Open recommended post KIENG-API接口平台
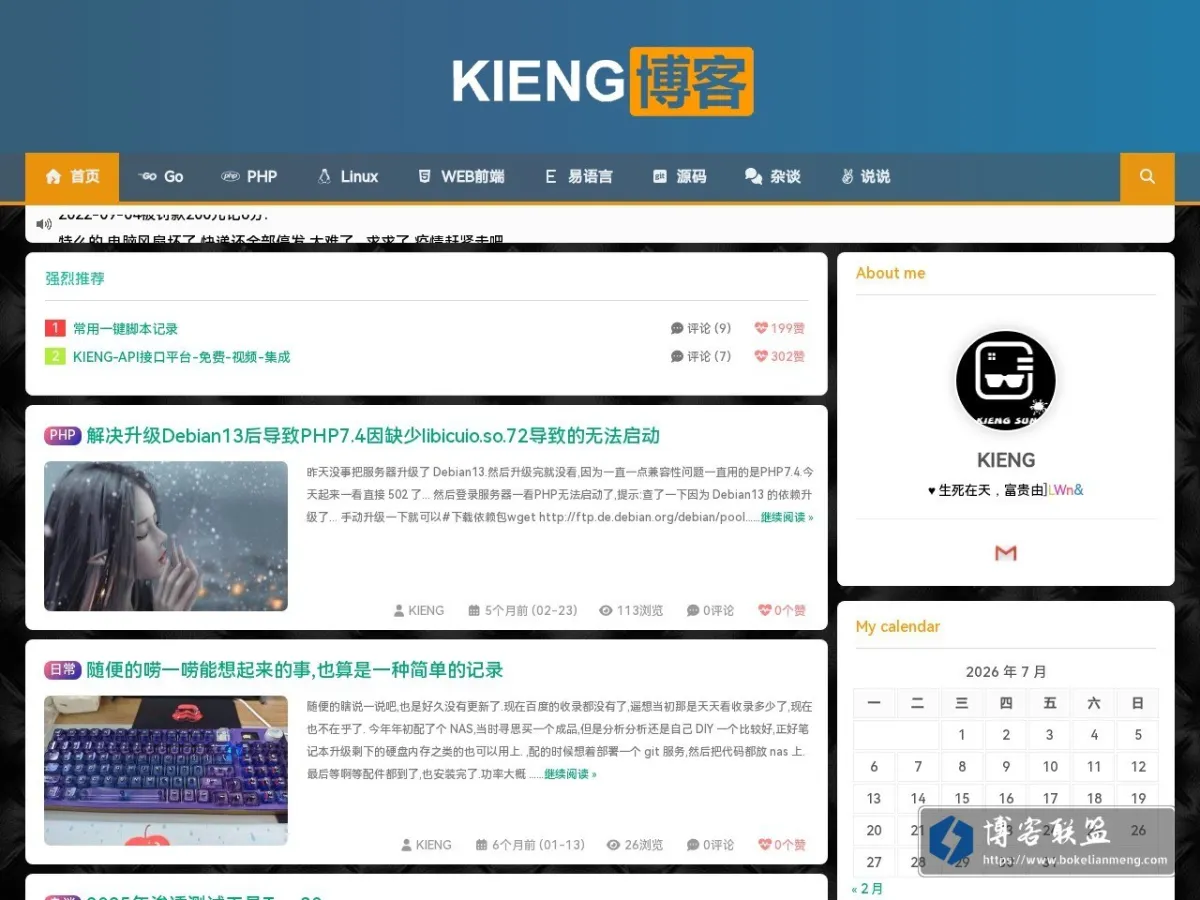1200x900 pixels. (181, 357)
